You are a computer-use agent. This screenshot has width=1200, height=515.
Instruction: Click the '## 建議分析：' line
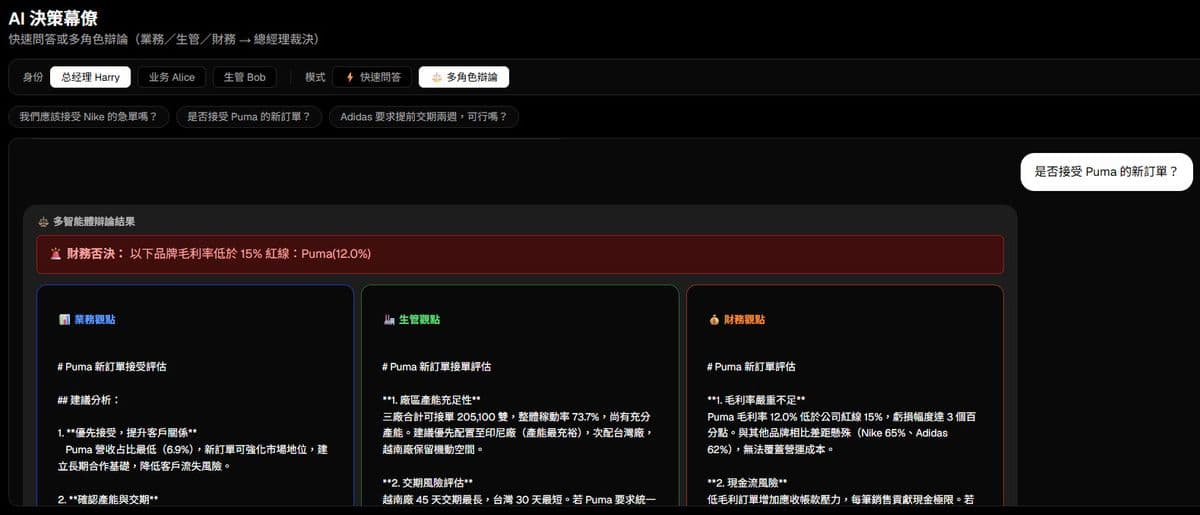[88, 400]
